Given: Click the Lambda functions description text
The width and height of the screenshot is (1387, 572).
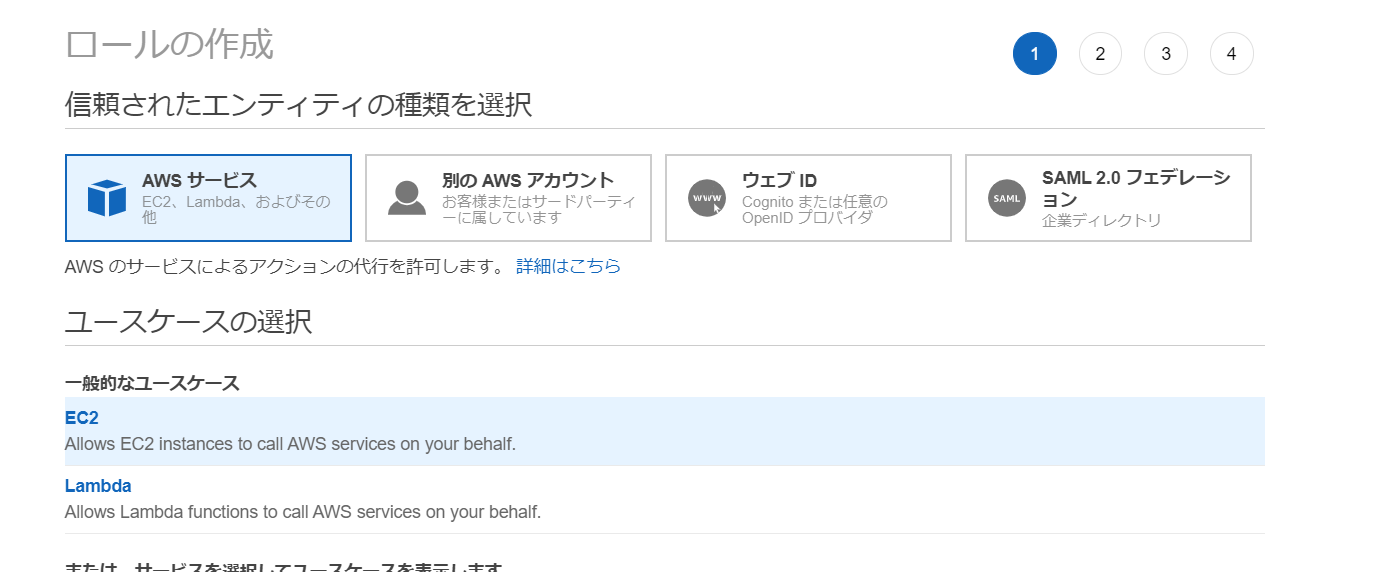Looking at the screenshot, I should click(x=302, y=512).
